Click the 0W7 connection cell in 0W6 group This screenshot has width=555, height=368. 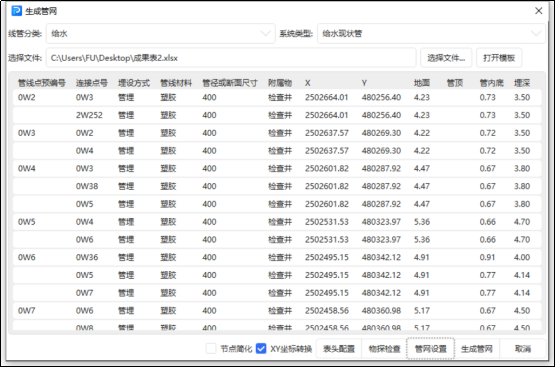(x=85, y=293)
